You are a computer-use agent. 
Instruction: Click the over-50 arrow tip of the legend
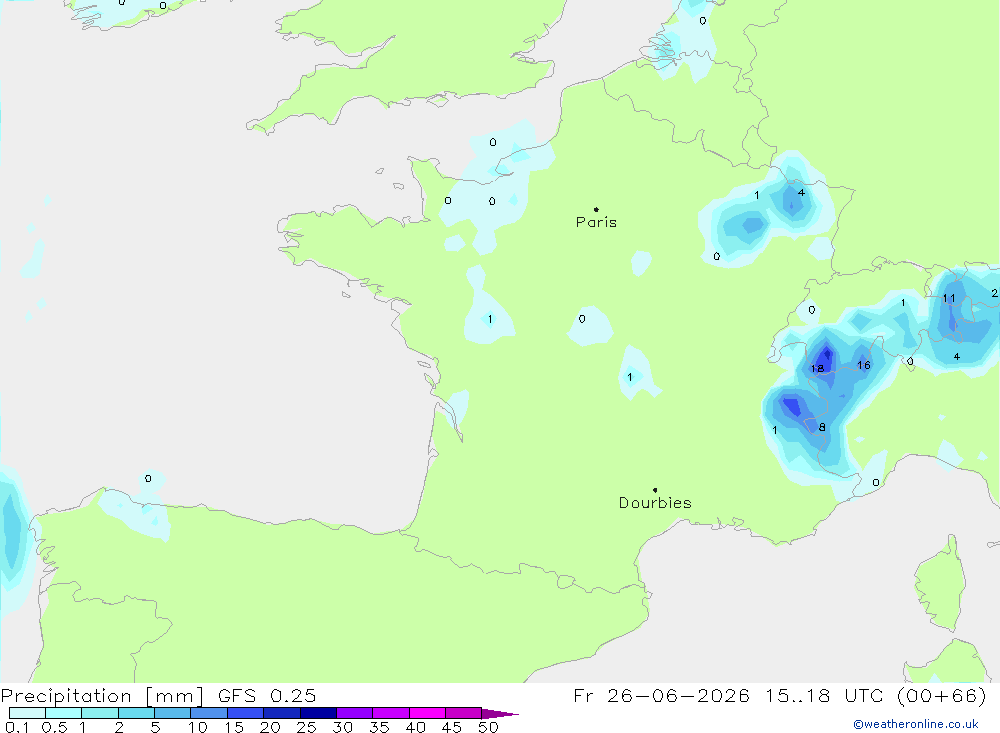point(500,714)
